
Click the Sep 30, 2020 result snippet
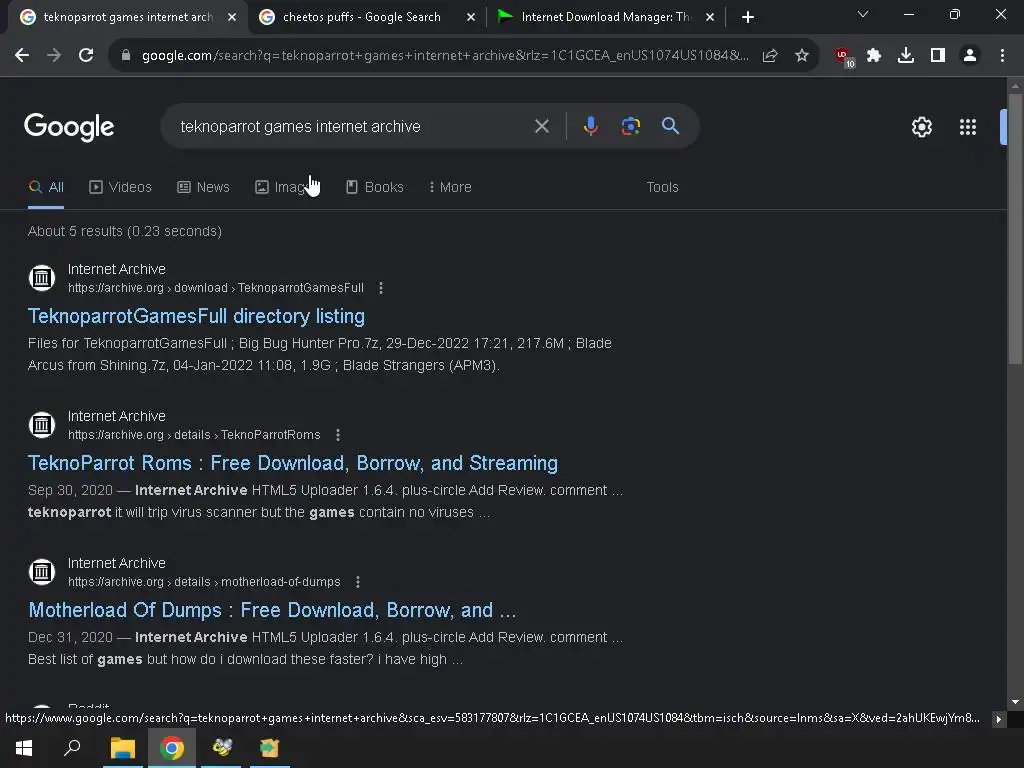[x=325, y=501]
